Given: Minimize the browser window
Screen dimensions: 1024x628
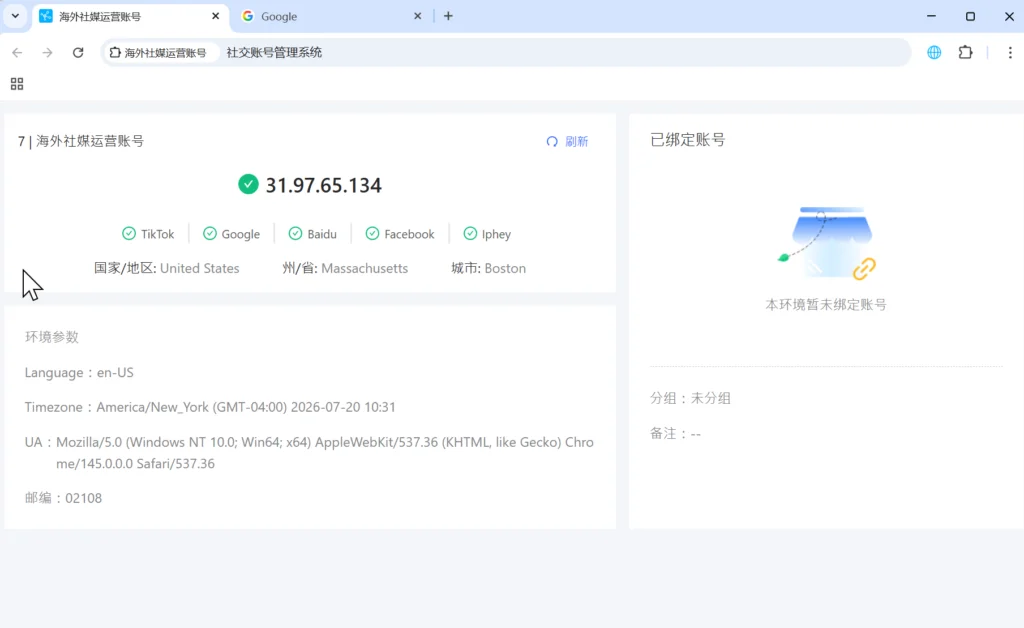Looking at the screenshot, I should (x=931, y=16).
